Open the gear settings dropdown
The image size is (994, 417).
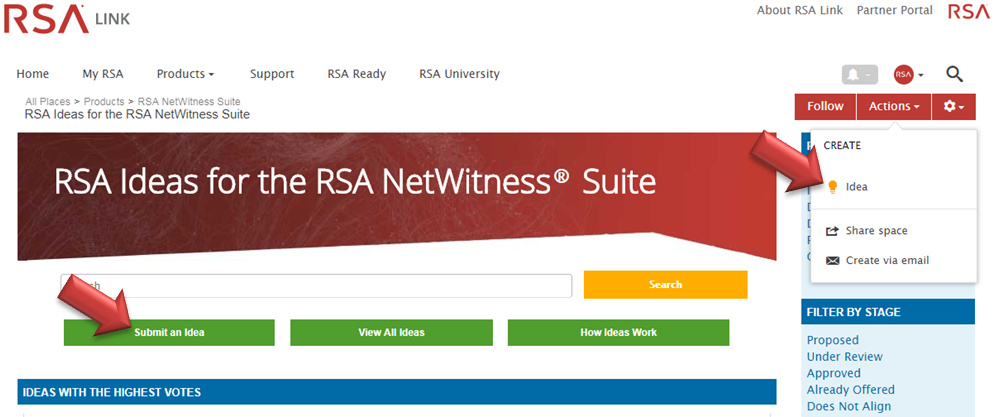(953, 106)
